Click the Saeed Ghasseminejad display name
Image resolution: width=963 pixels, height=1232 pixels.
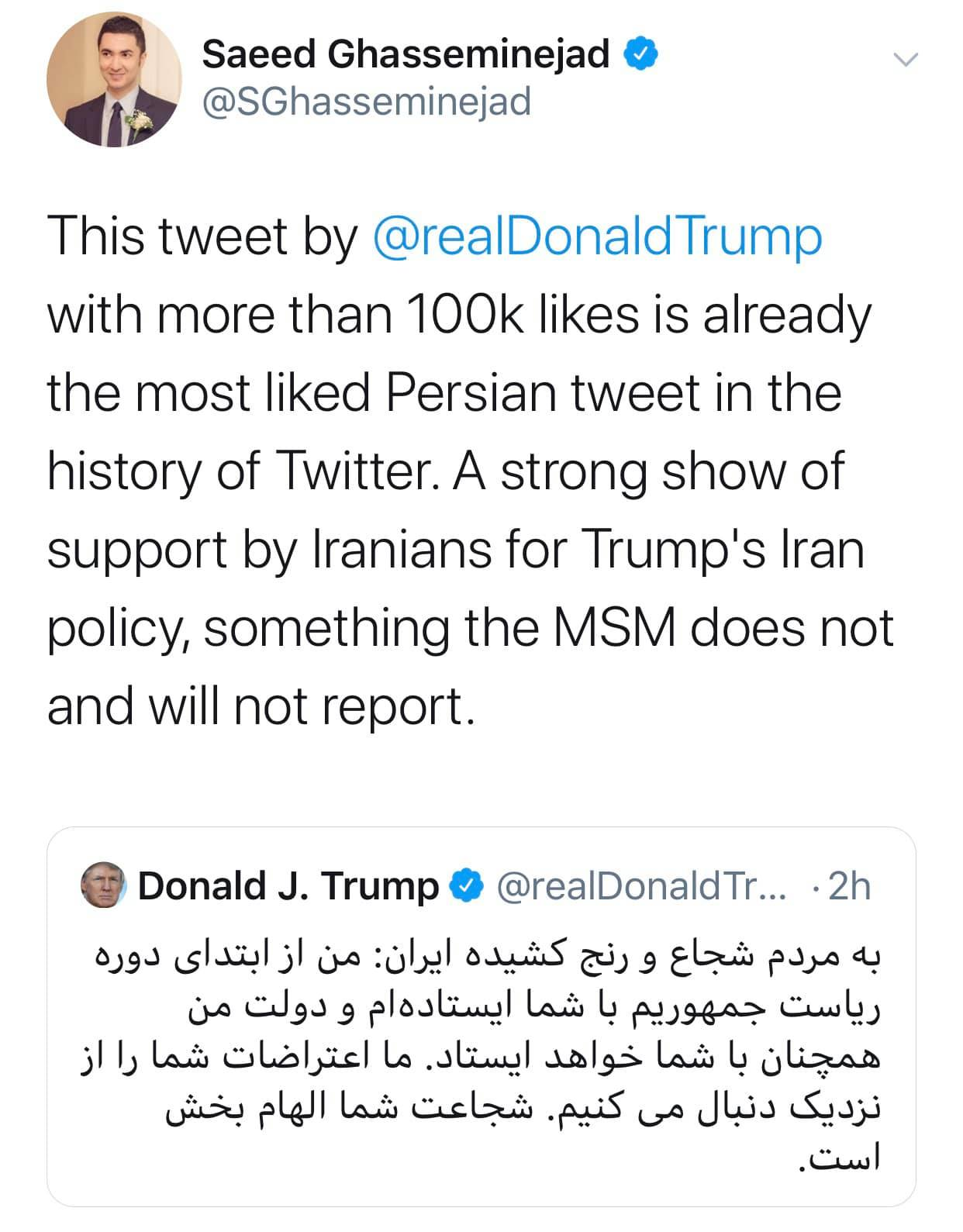point(406,56)
